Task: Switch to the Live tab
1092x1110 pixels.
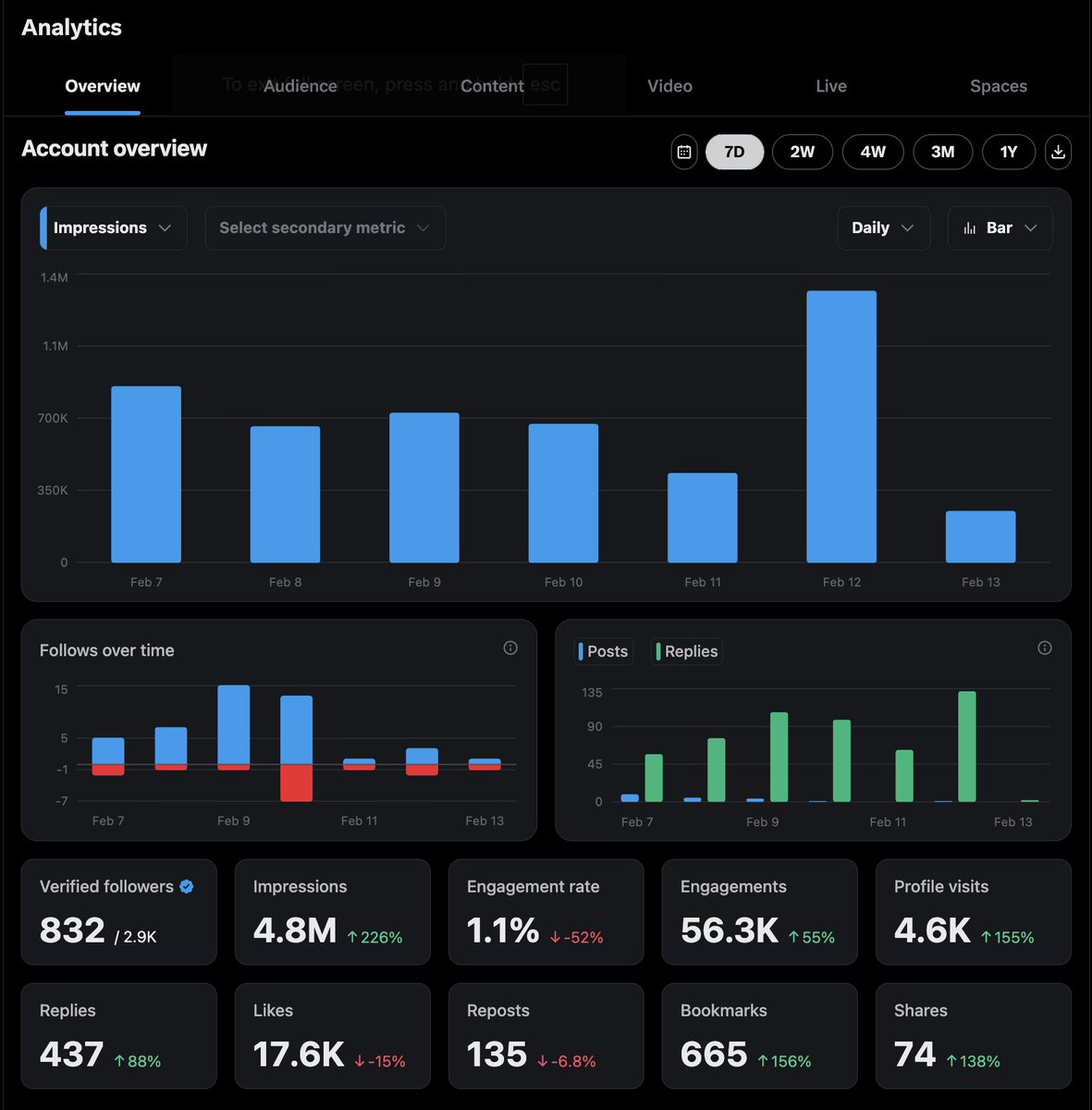Action: (x=831, y=86)
